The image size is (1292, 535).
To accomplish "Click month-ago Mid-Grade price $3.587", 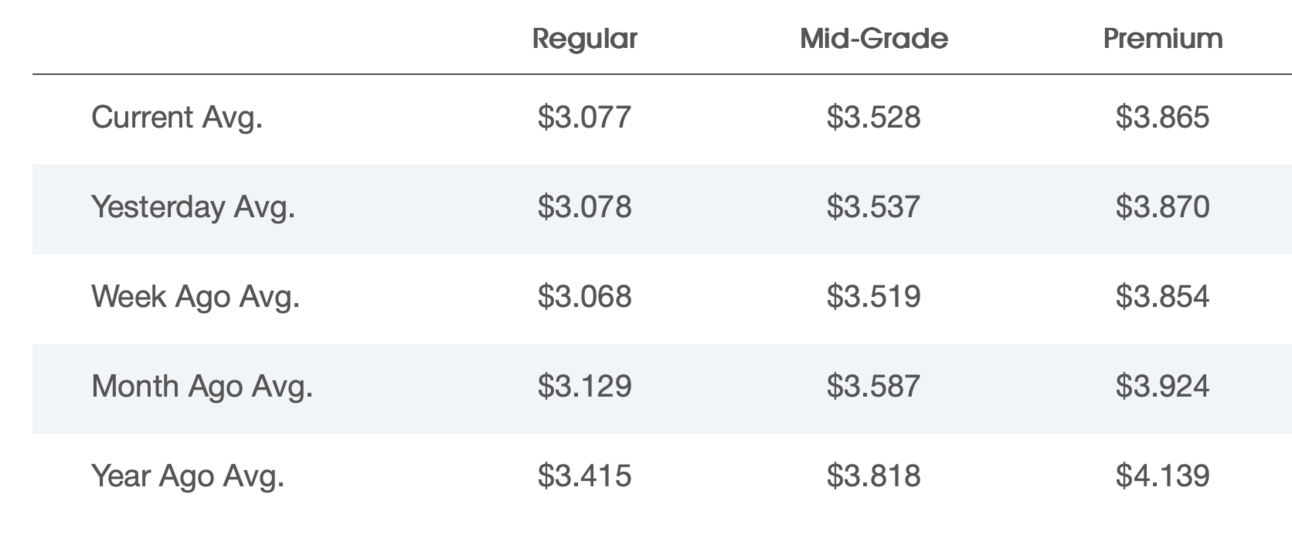I will (874, 386).
